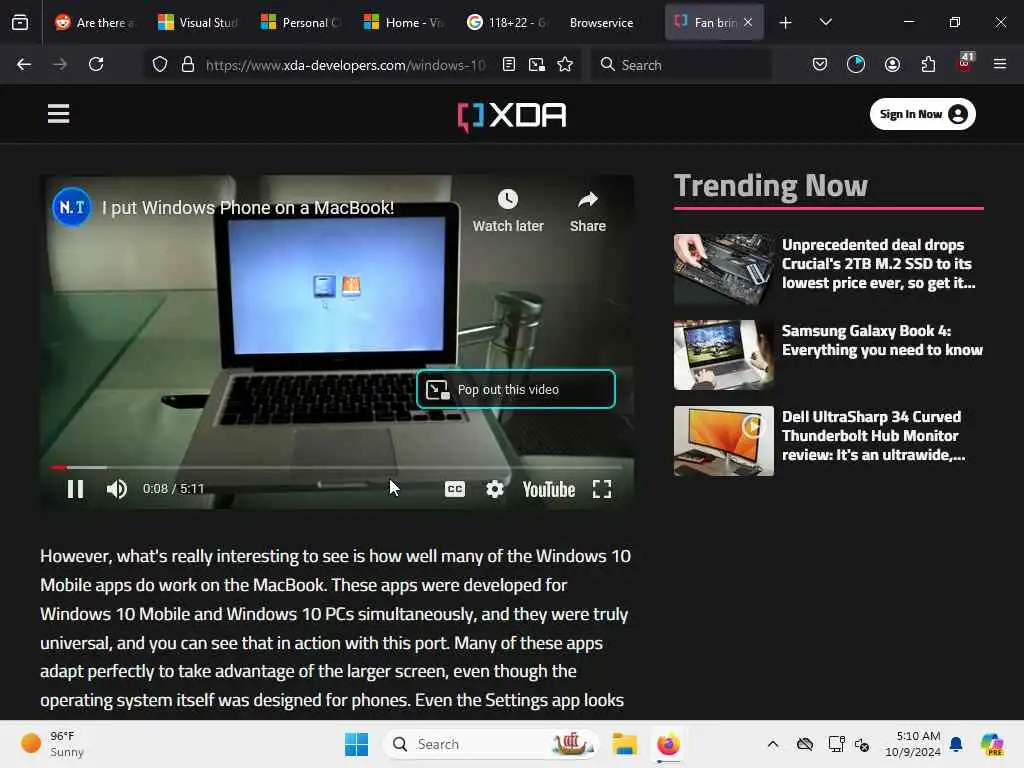The height and width of the screenshot is (768, 1024).
Task: Open weather widget showing 96°F Sunny
Action: (x=53, y=744)
